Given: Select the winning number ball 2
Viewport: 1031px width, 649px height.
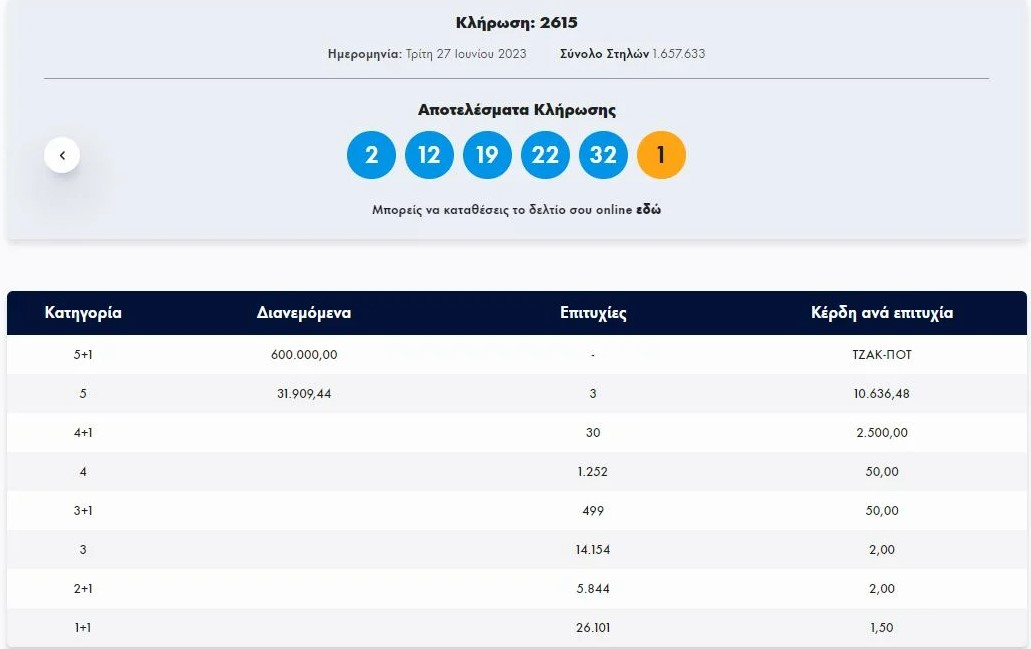Looking at the screenshot, I should point(370,155).
